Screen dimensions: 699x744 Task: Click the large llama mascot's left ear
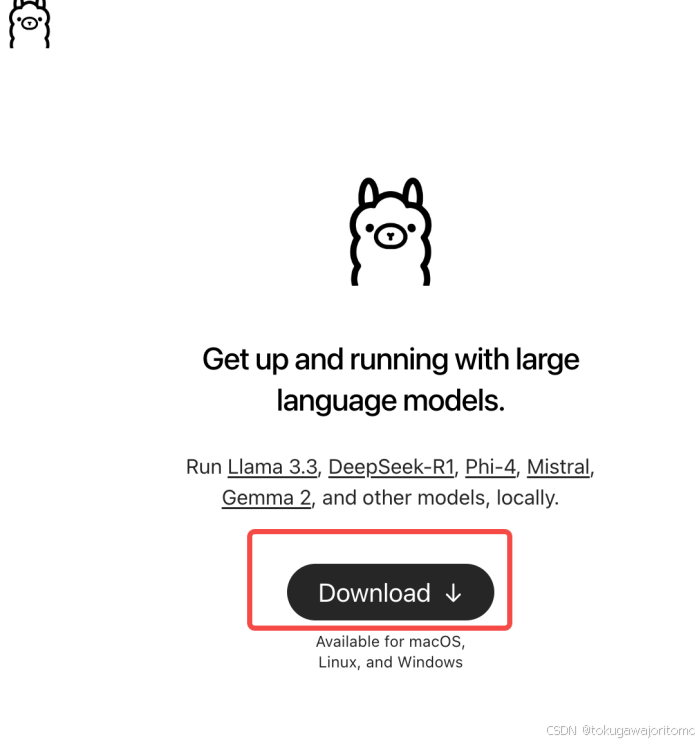click(368, 191)
